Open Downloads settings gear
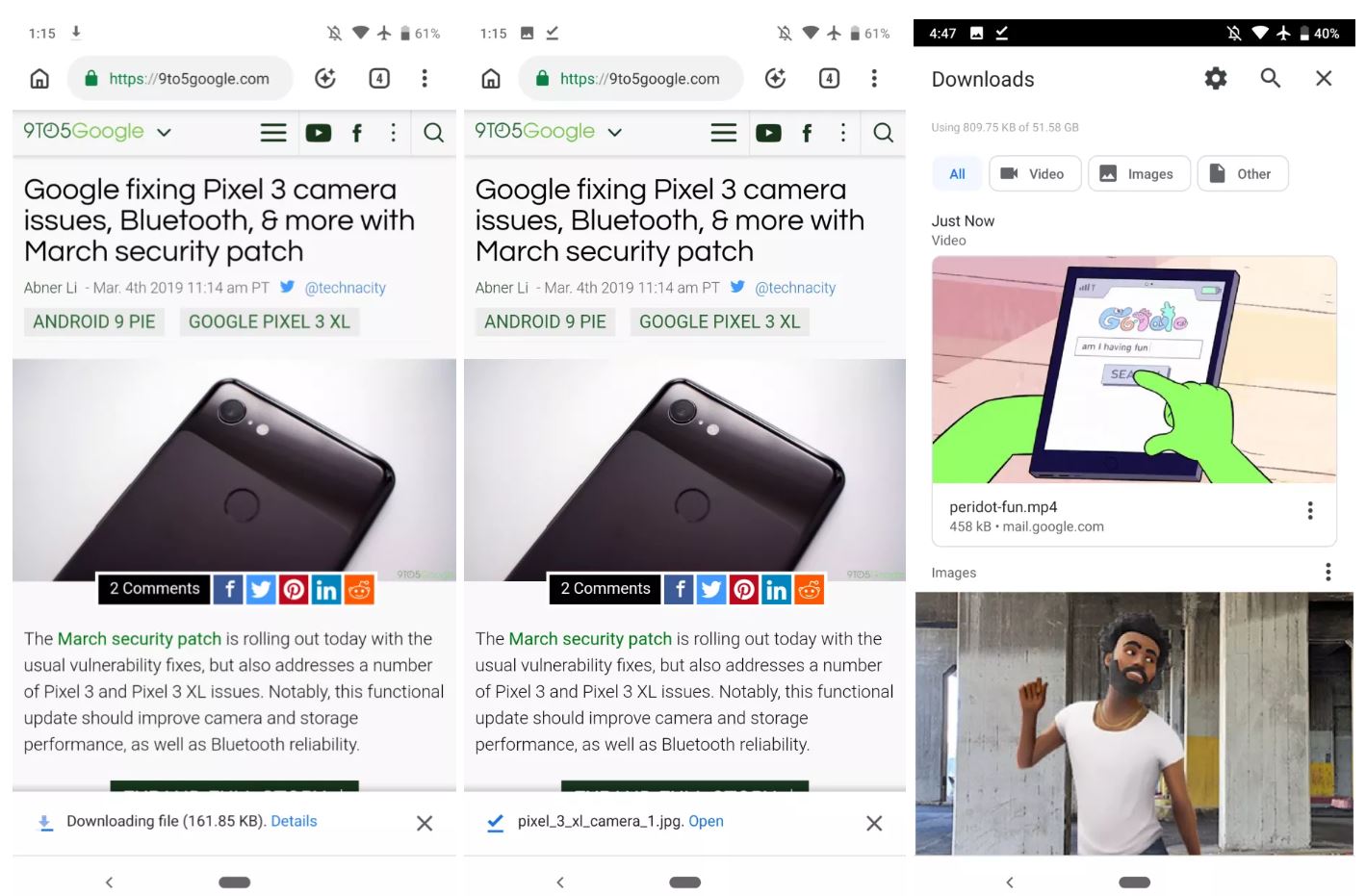1366x896 pixels. tap(1216, 79)
